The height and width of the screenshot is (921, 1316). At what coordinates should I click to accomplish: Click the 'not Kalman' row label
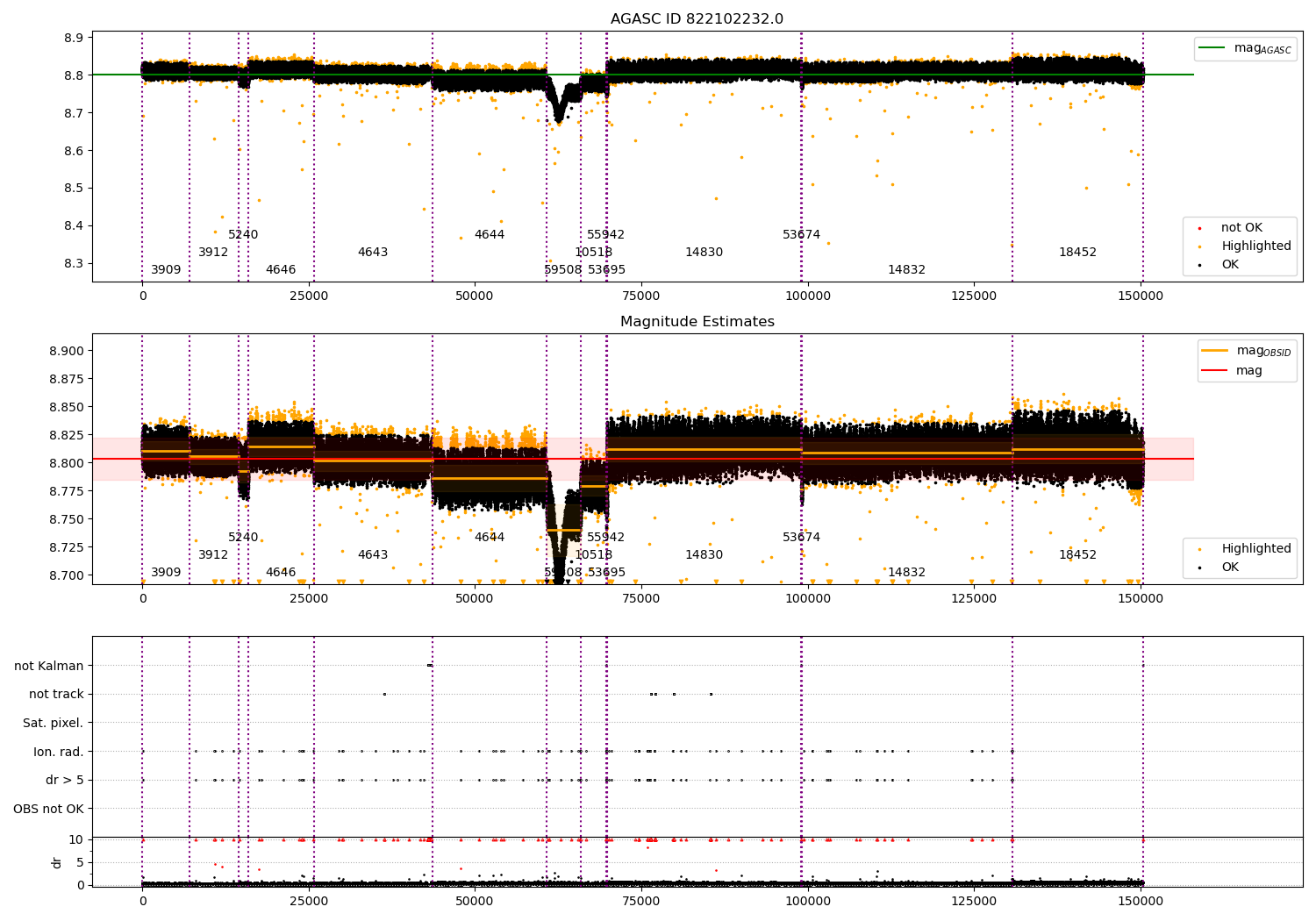point(49,666)
